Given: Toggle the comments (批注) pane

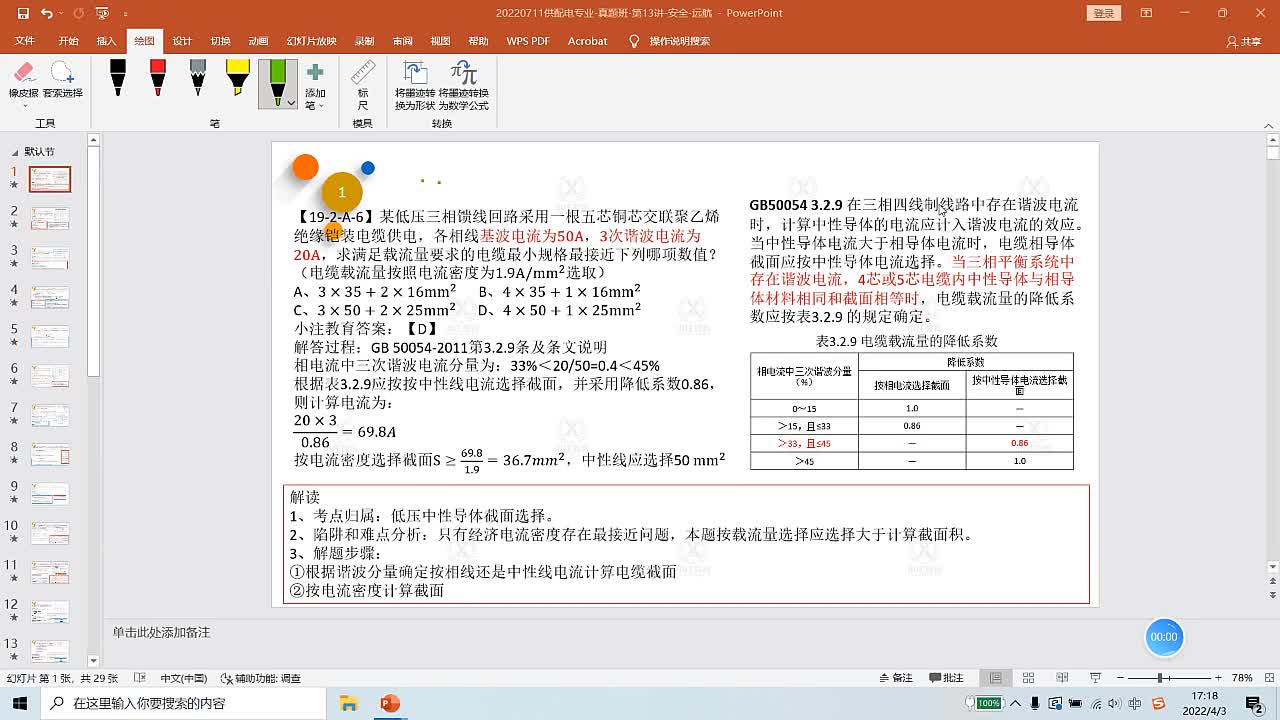Looking at the screenshot, I should (x=946, y=678).
